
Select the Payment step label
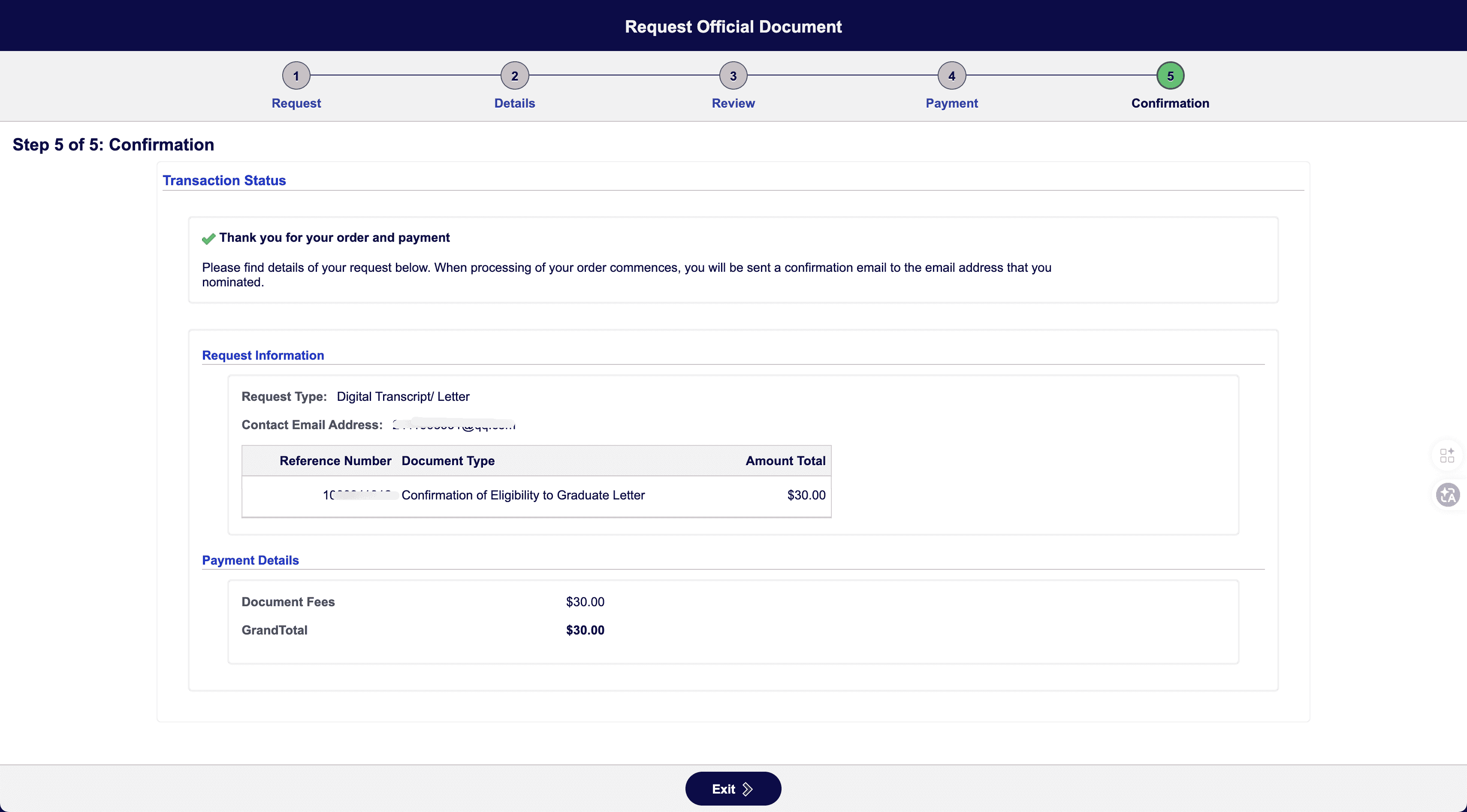[951, 103]
